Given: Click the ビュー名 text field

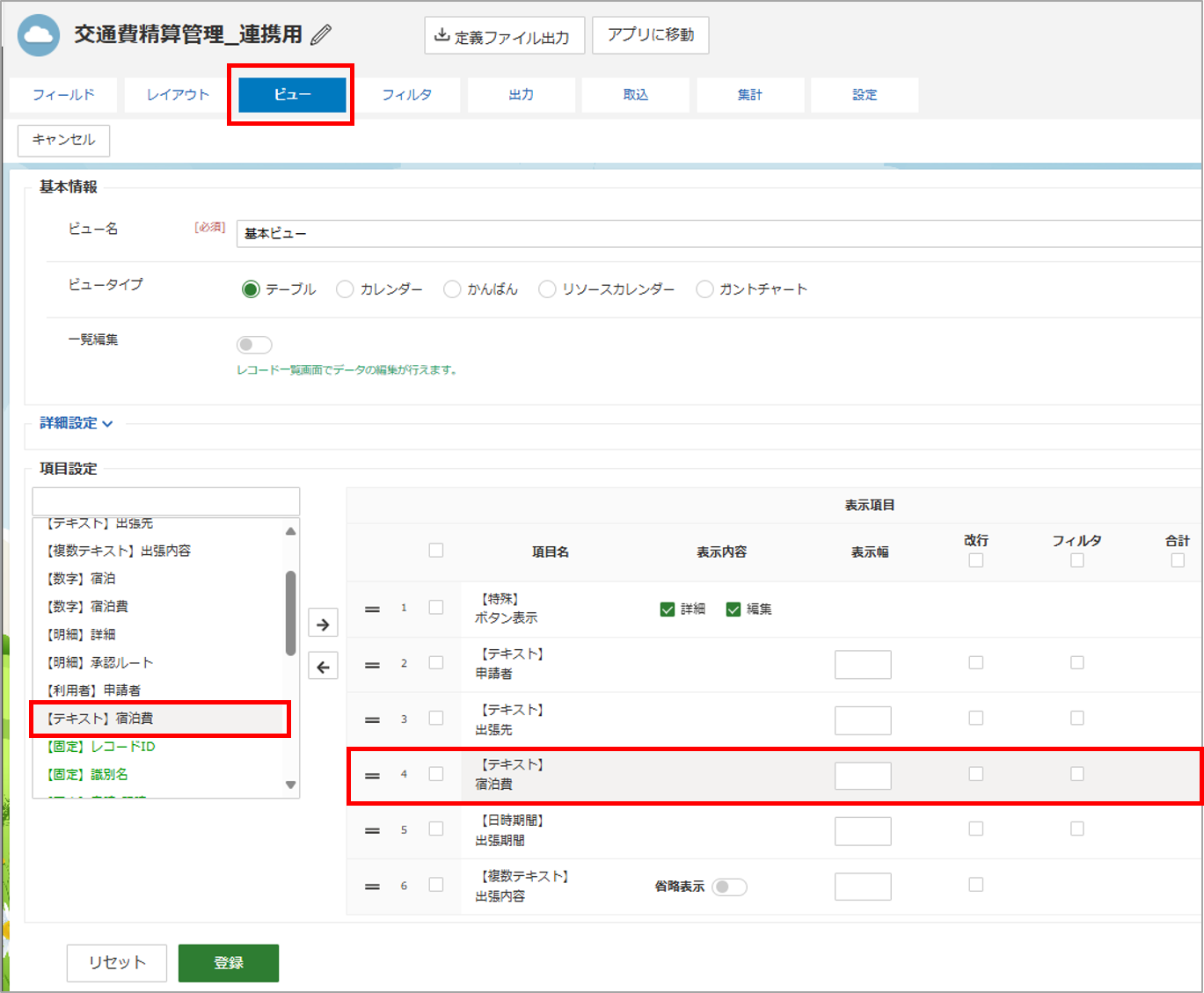Looking at the screenshot, I should [x=719, y=234].
